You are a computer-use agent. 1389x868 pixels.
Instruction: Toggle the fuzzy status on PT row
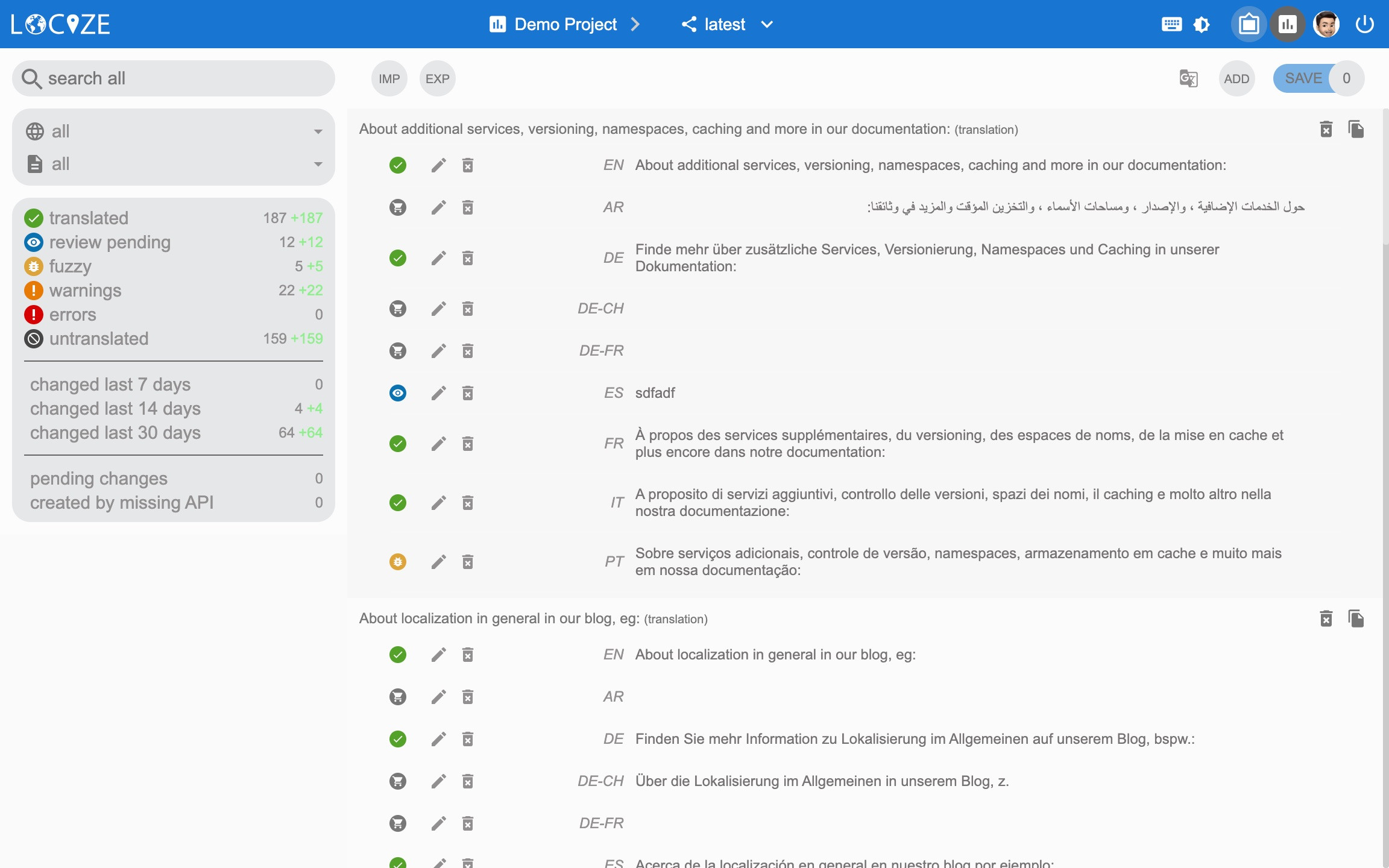click(x=397, y=562)
